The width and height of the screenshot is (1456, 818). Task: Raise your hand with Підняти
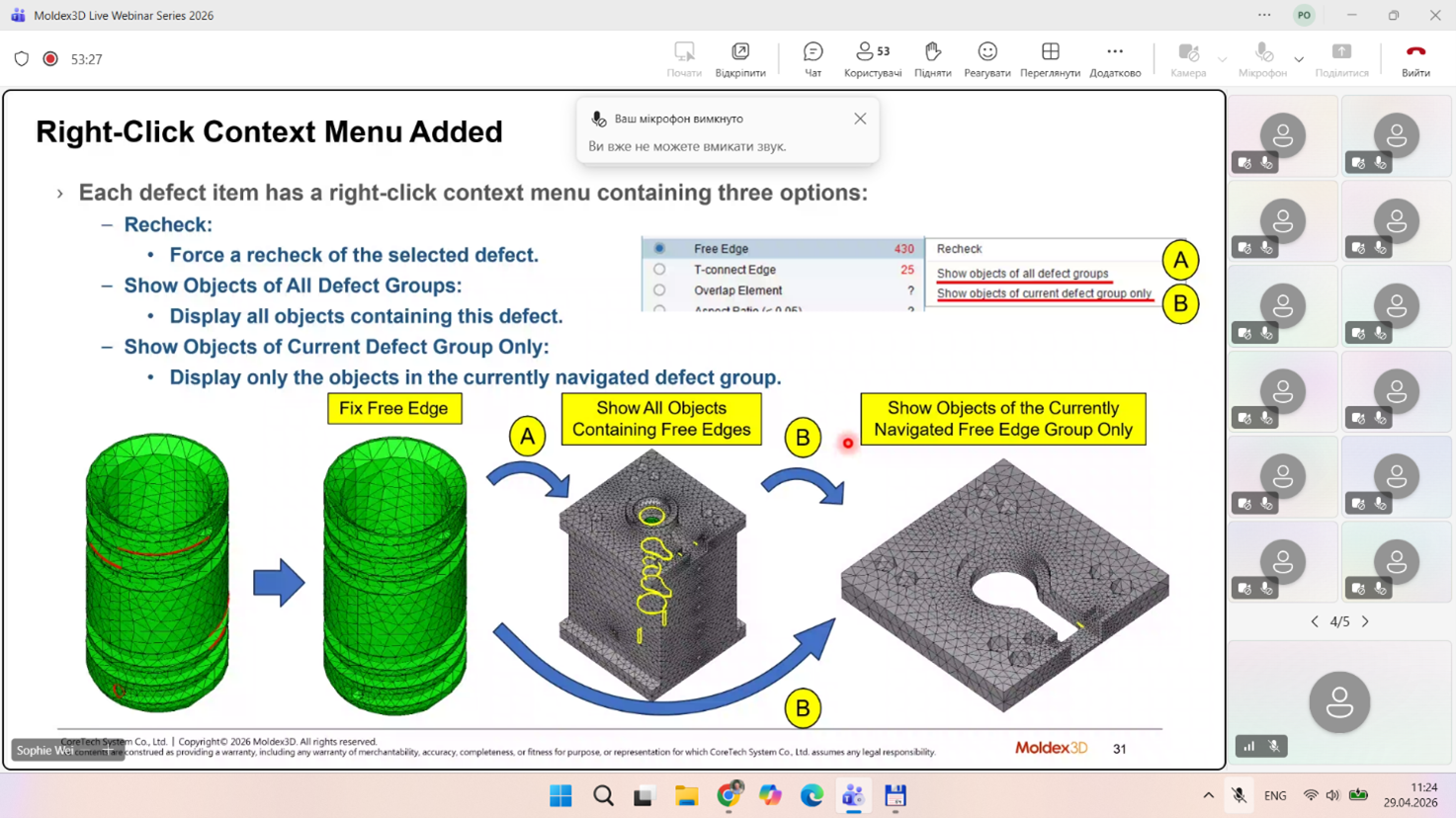coord(932,59)
